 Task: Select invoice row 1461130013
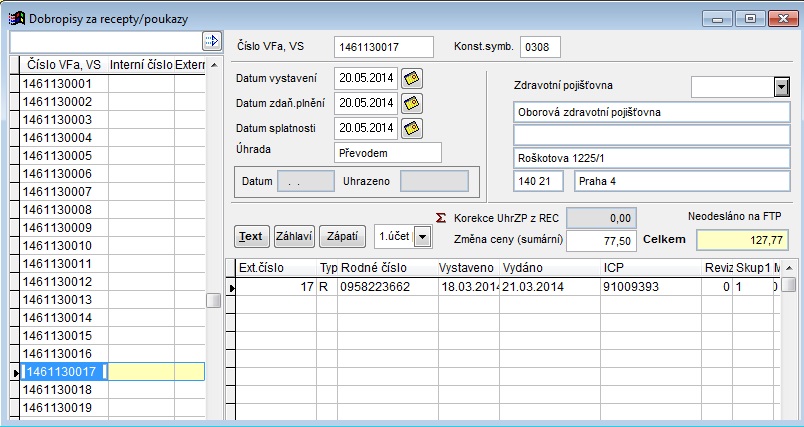click(x=112, y=300)
